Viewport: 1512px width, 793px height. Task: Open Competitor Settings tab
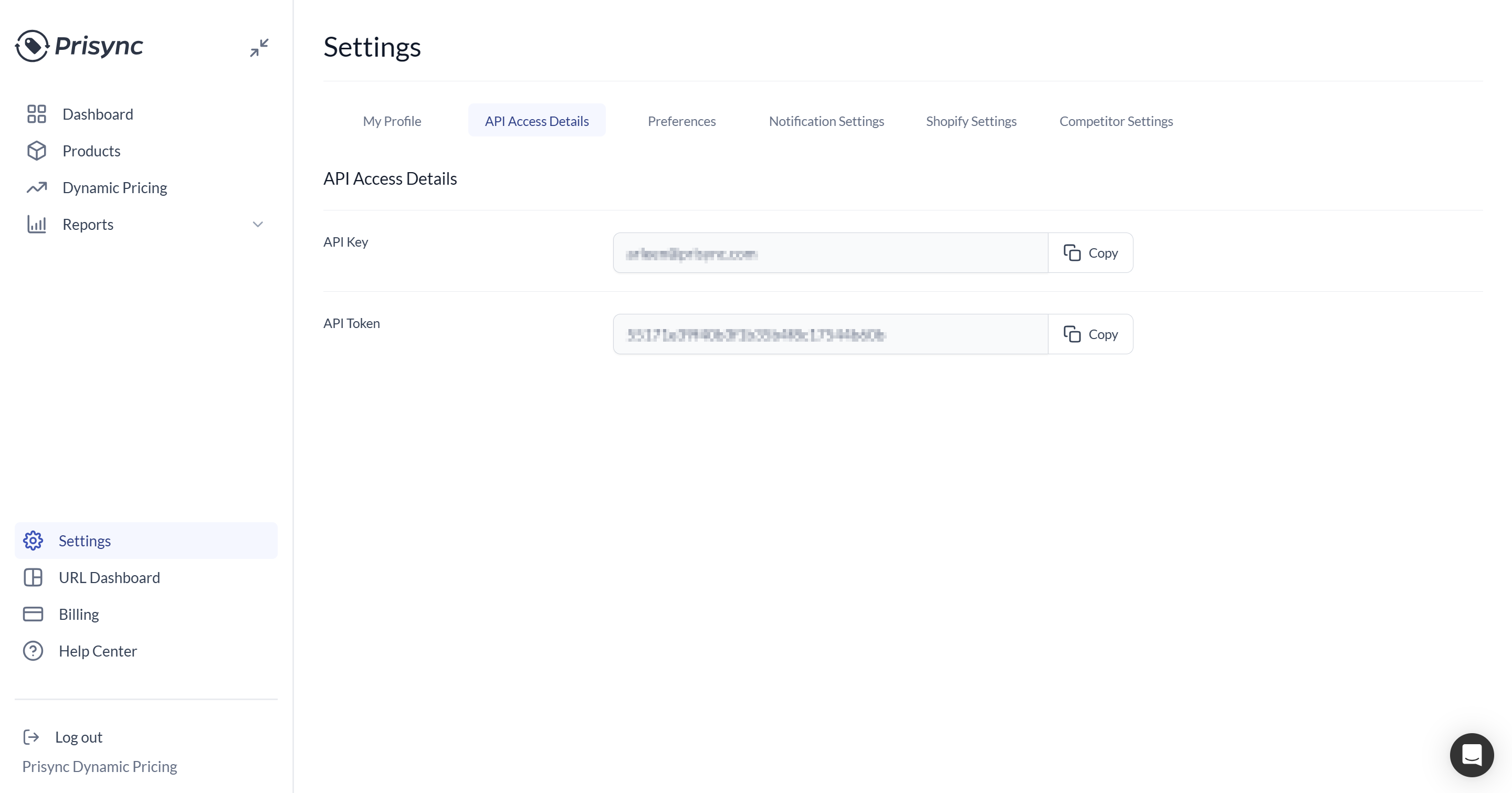tap(1116, 121)
